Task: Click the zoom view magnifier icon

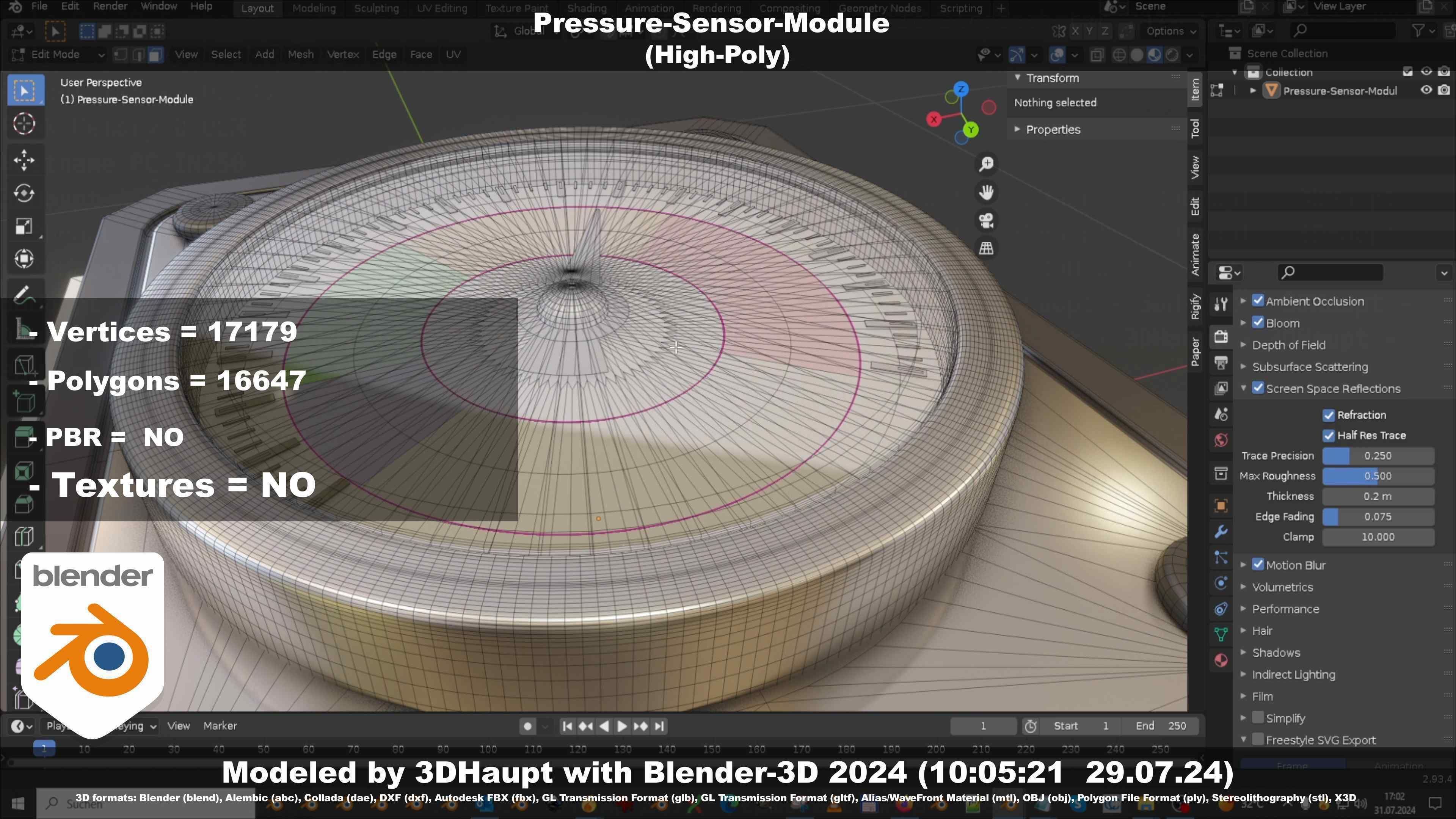Action: 986,164
